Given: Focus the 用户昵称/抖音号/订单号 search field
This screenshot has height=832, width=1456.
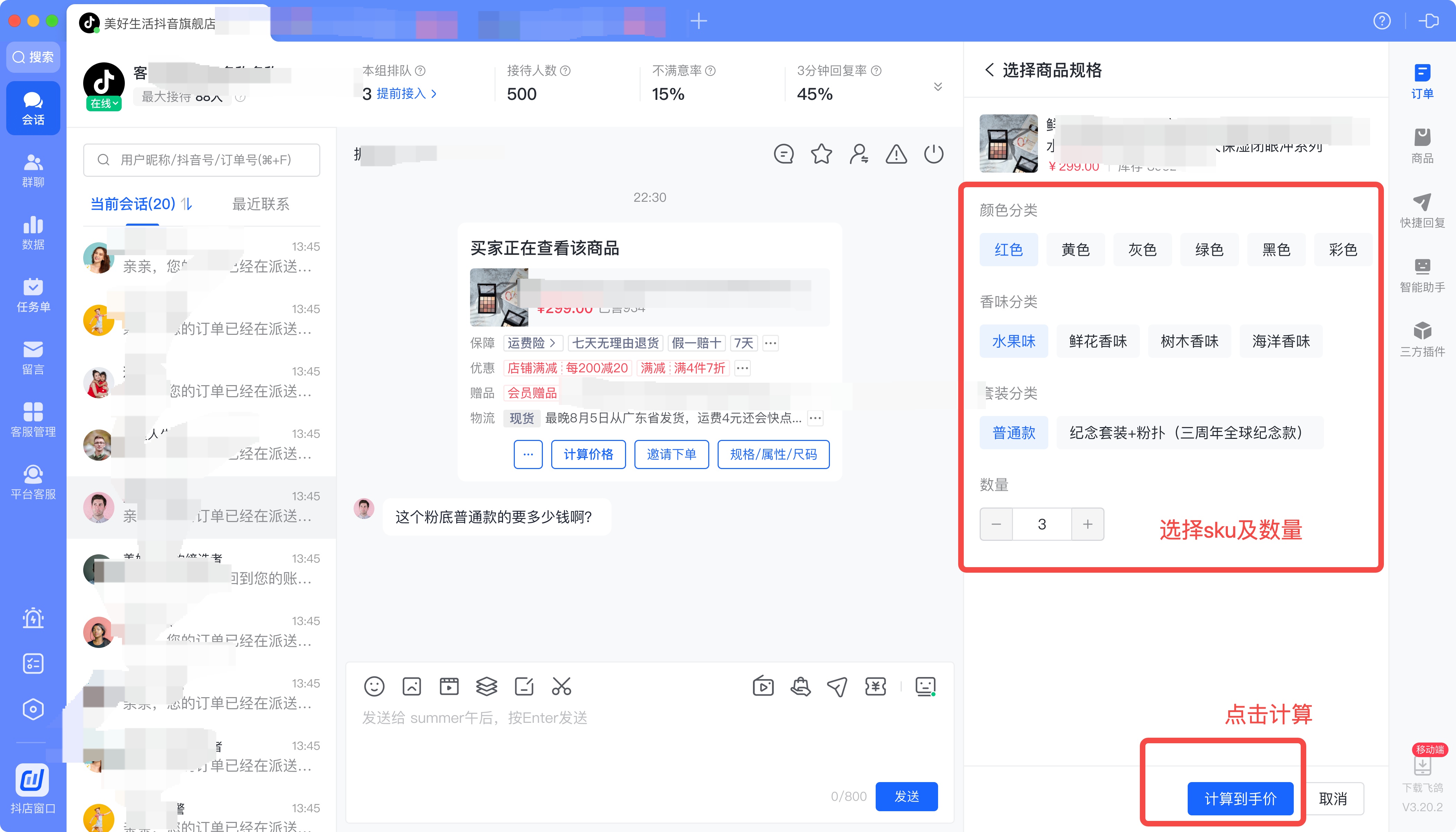Looking at the screenshot, I should (202, 159).
